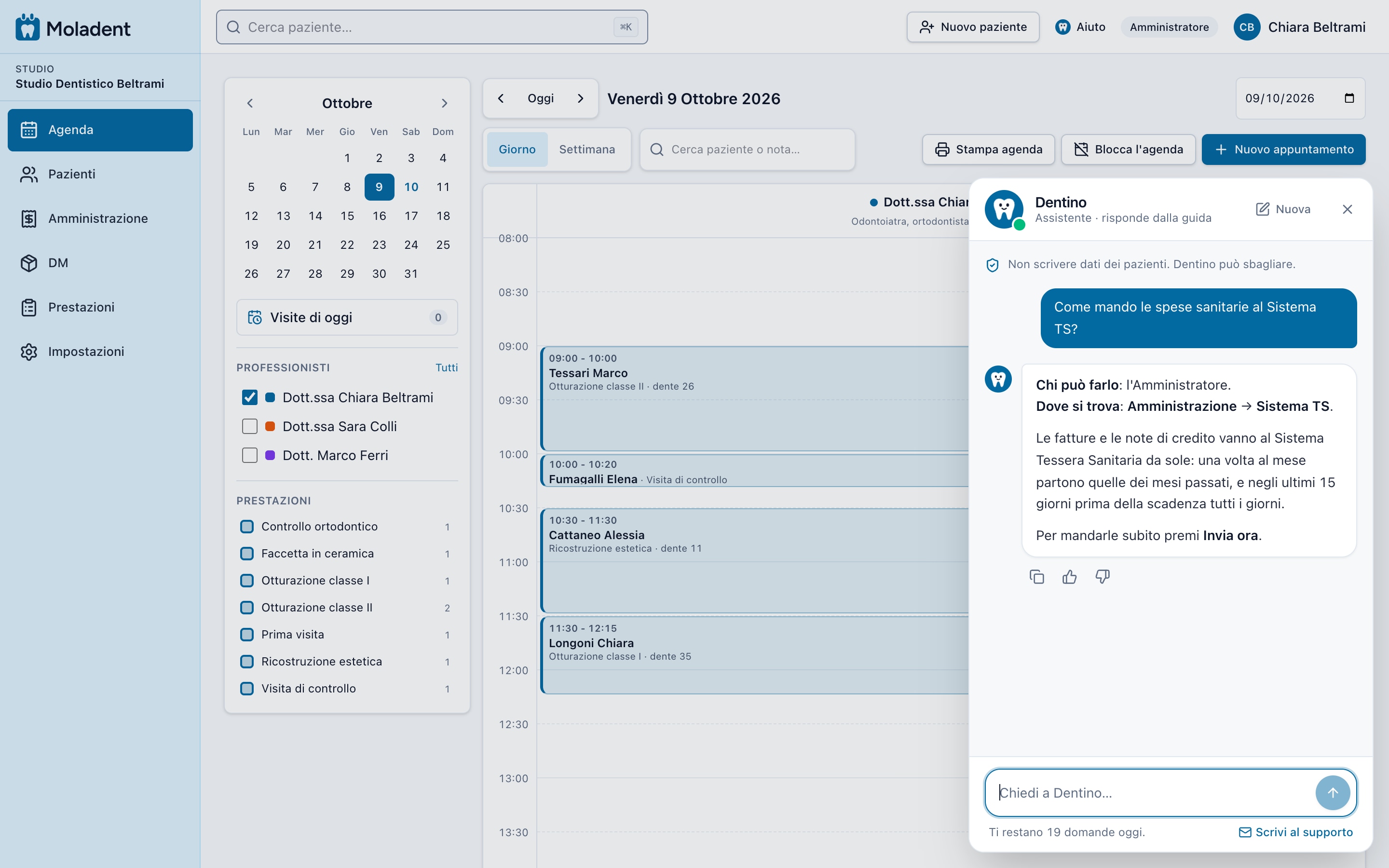Filter by Otturazione classe II
1389x868 pixels.
(x=344, y=608)
